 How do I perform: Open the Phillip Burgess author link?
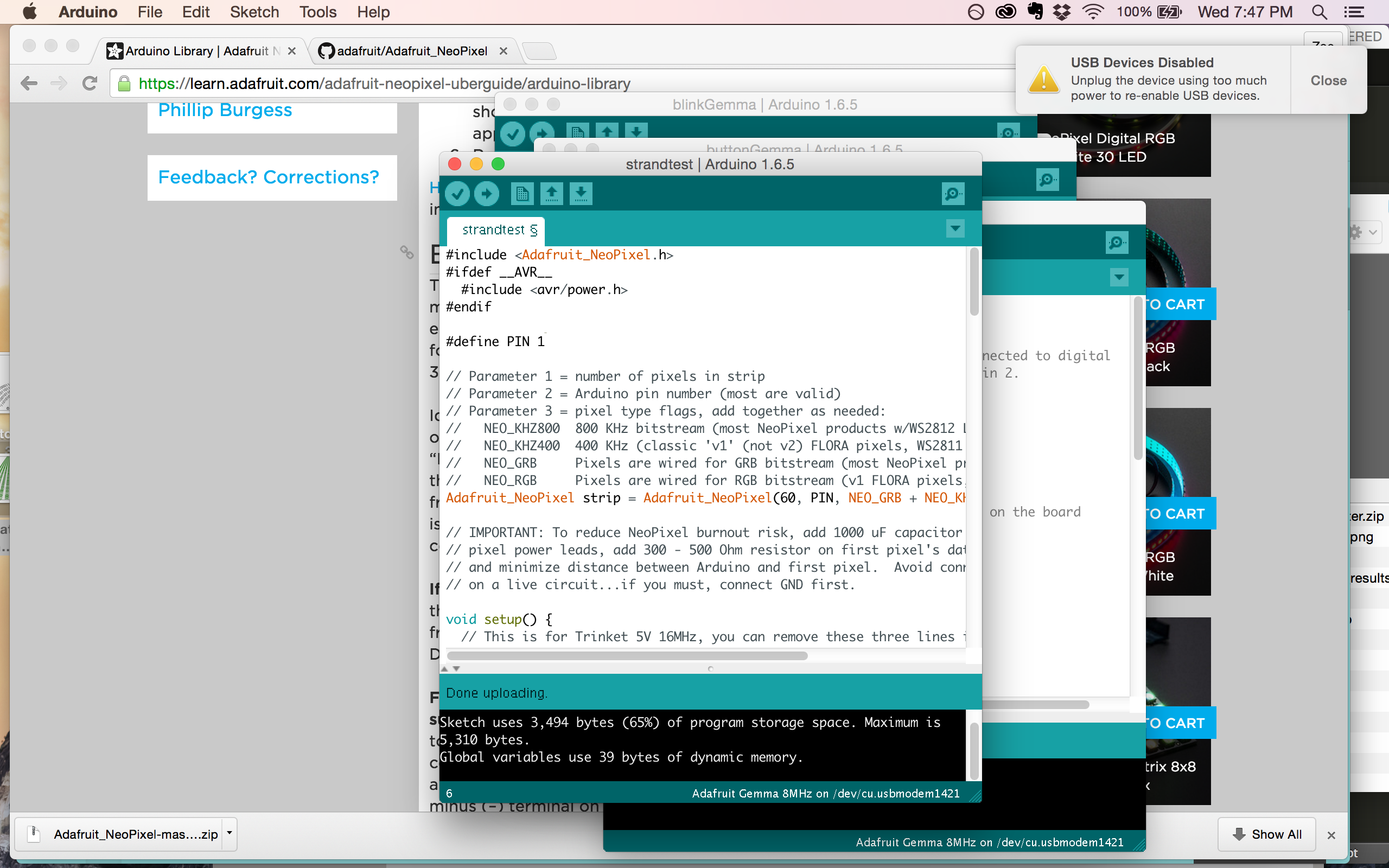click(225, 110)
